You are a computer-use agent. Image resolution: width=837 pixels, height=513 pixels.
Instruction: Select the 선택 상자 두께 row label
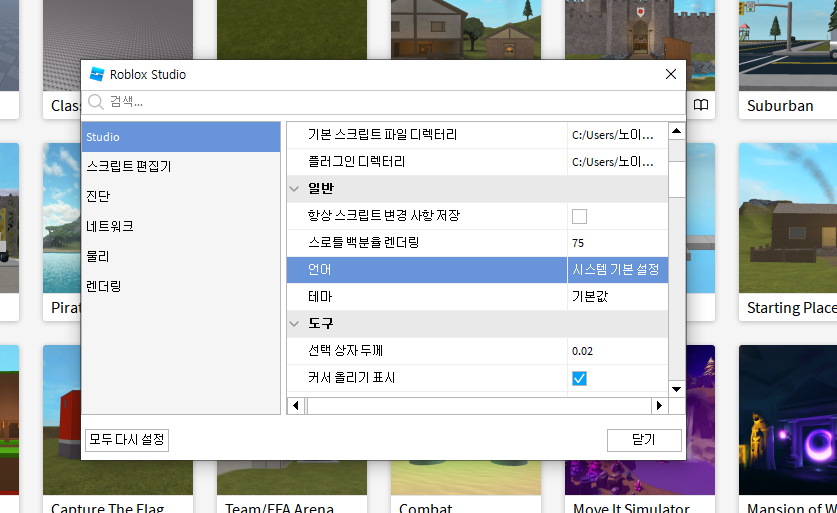click(x=345, y=351)
